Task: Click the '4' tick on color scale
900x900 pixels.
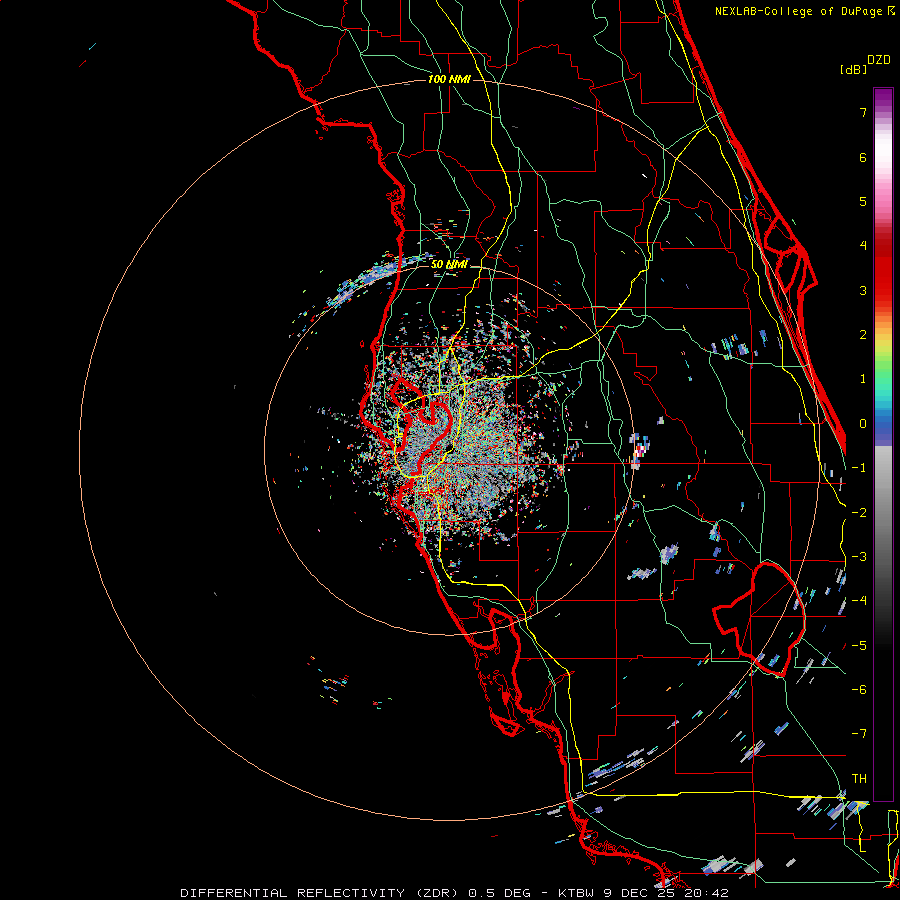Action: tap(863, 246)
